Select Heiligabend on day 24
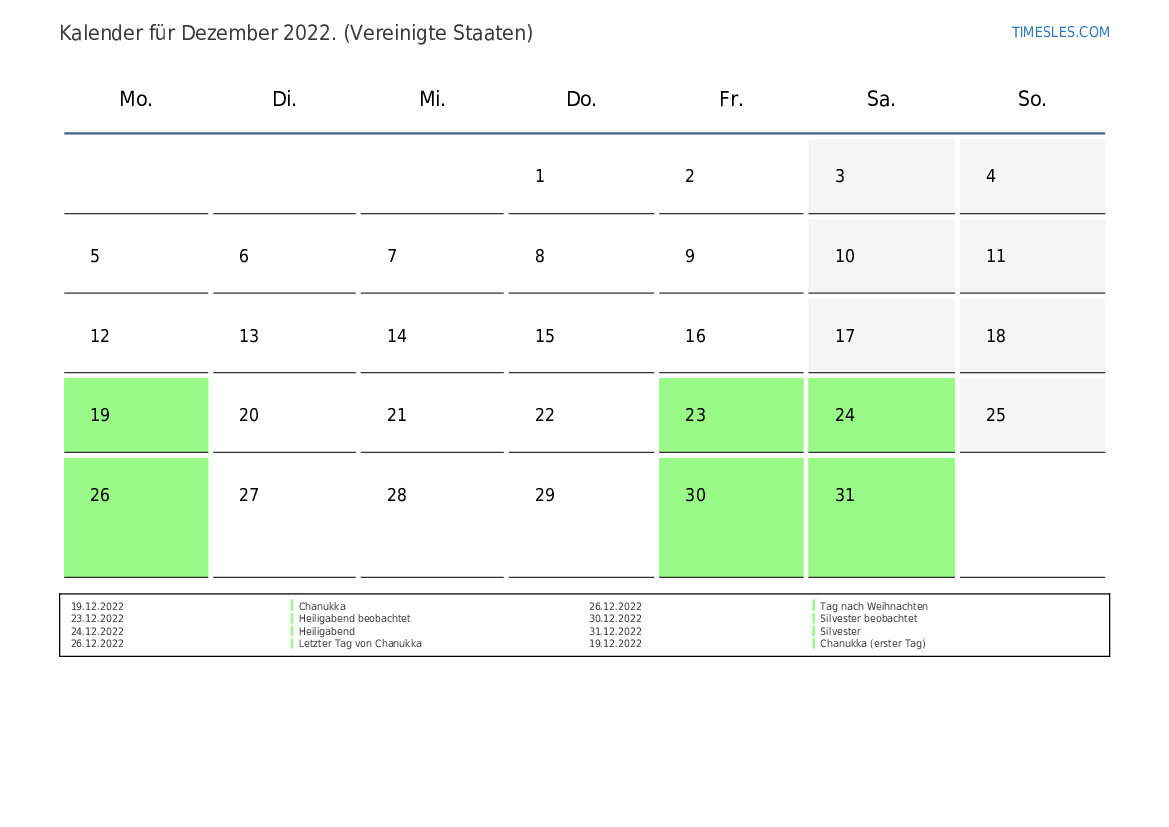This screenshot has width=1169, height=827. coord(881,415)
